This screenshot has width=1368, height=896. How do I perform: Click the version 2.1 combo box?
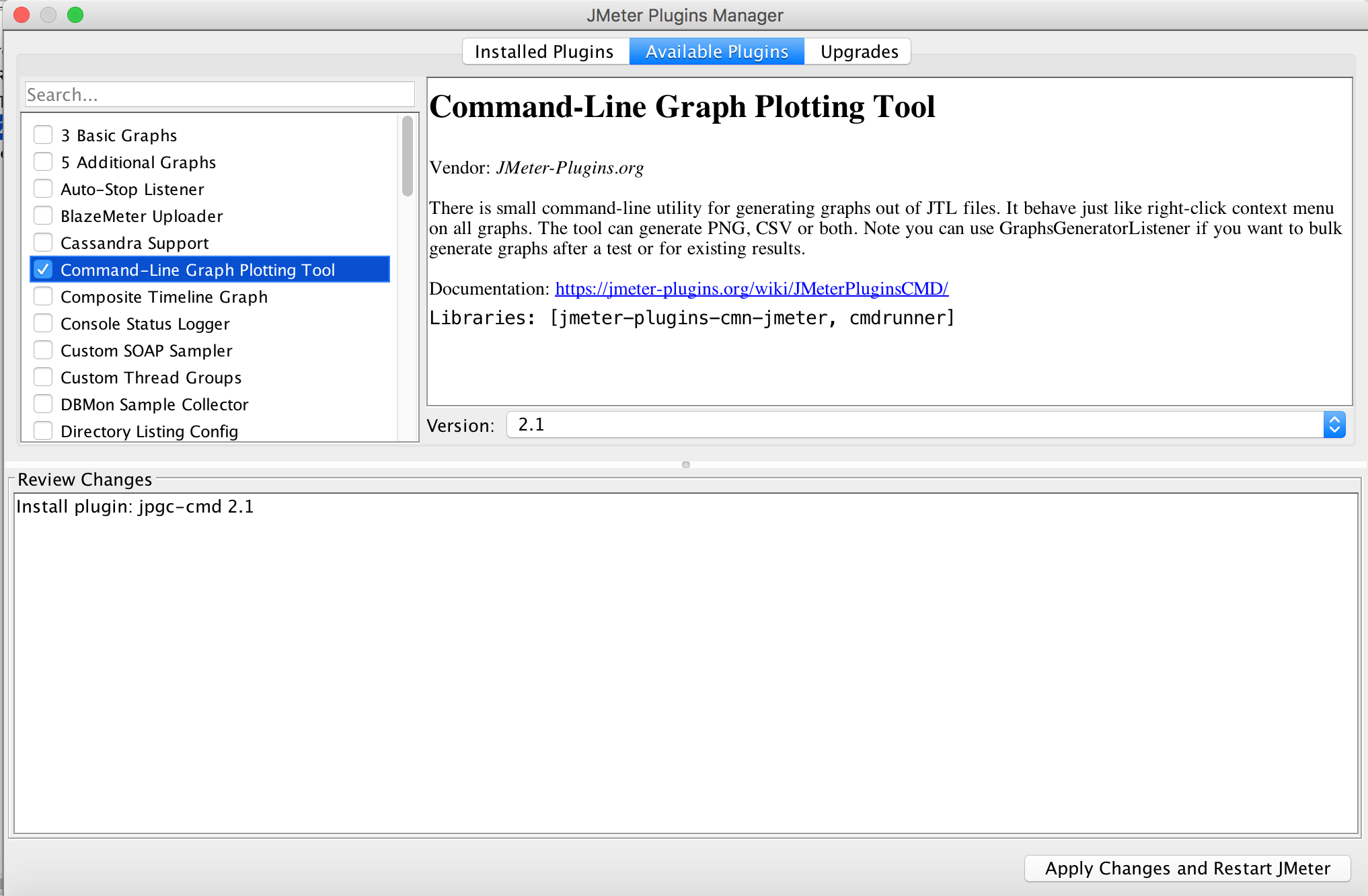point(915,425)
